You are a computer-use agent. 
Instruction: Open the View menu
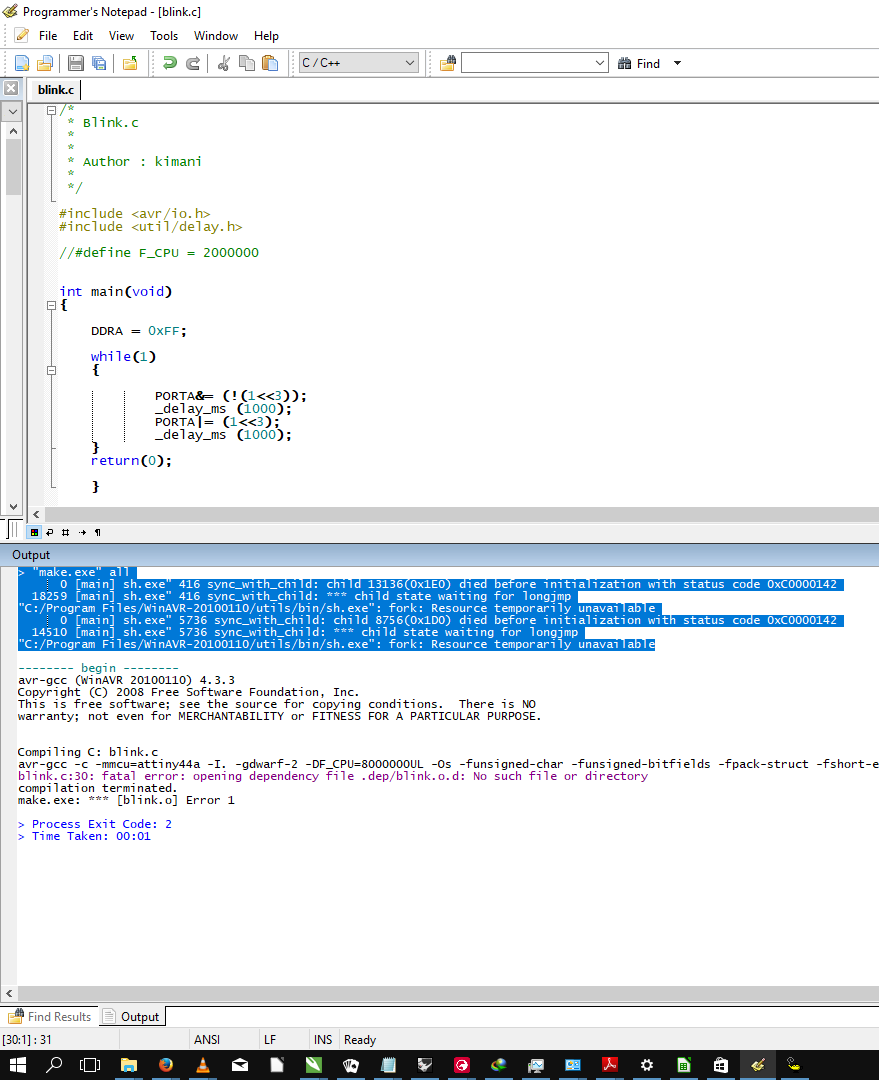(x=121, y=36)
